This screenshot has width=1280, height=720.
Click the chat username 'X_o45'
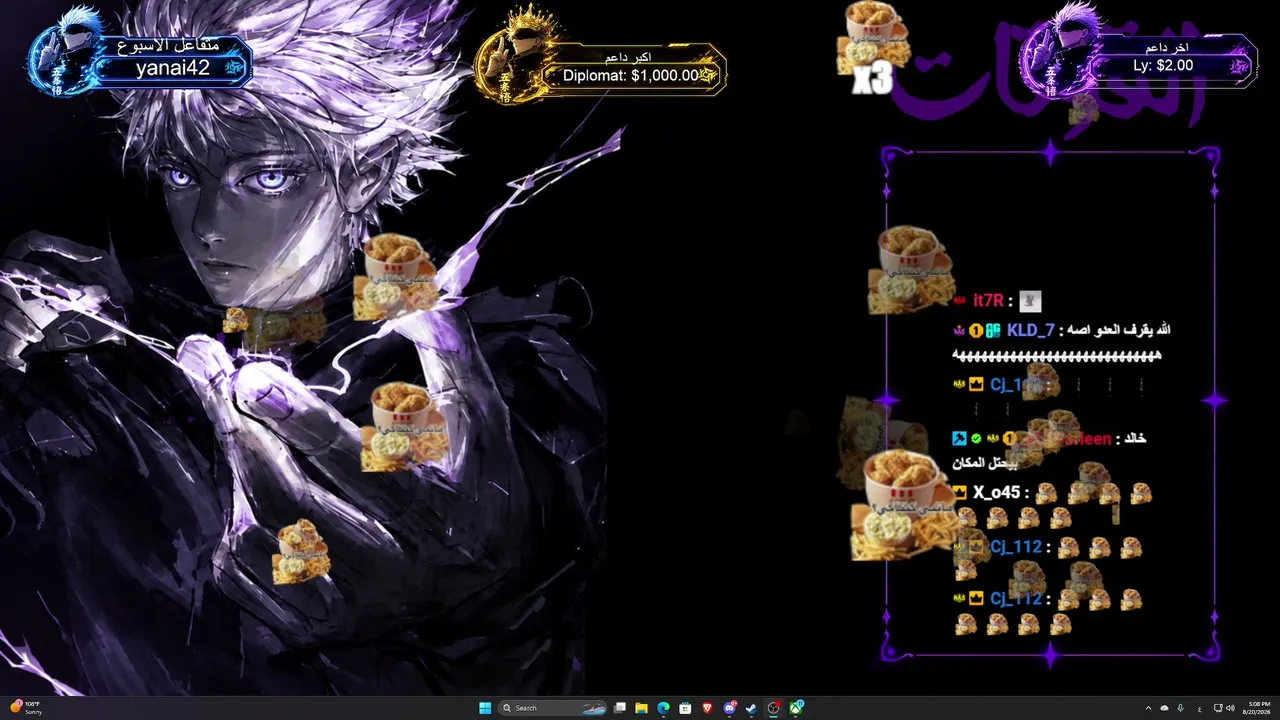997,492
